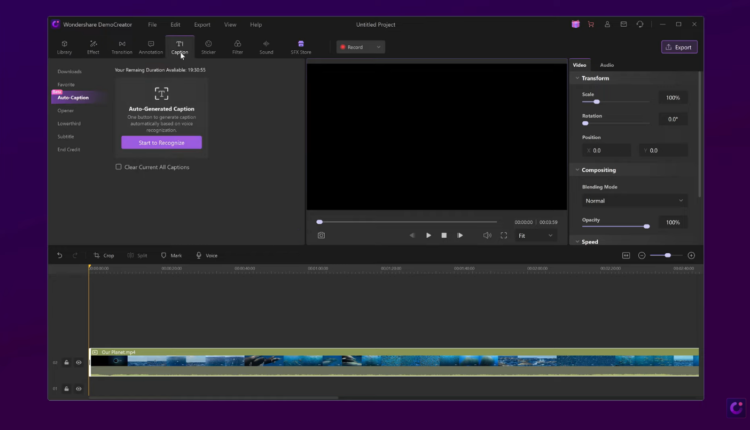Click the Scale slider handle
Screen dimensions: 750x430
(596, 102)
